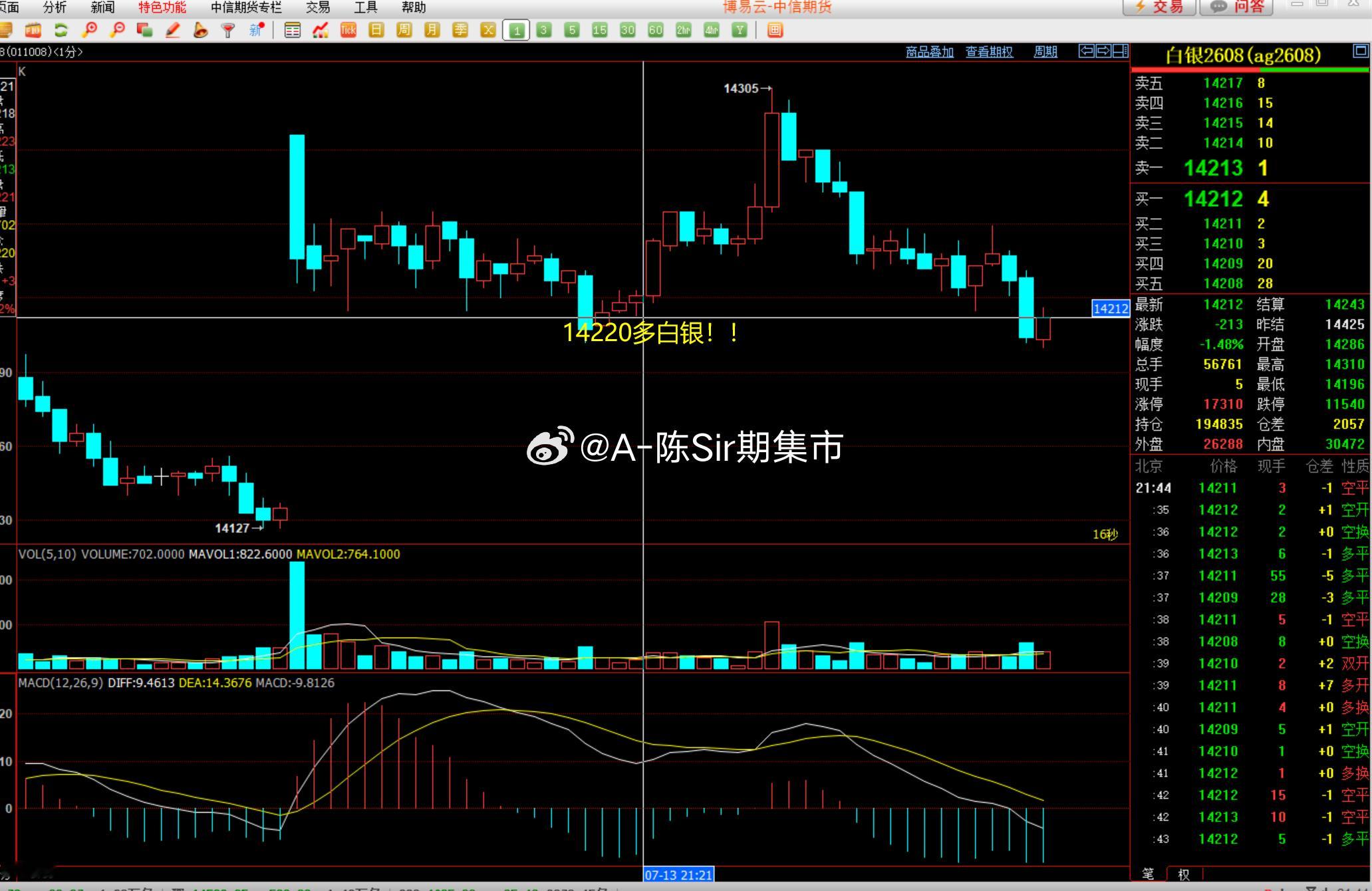Screen dimensions: 1372x891
Task: Select the 4hr period button
Action: tap(712, 30)
